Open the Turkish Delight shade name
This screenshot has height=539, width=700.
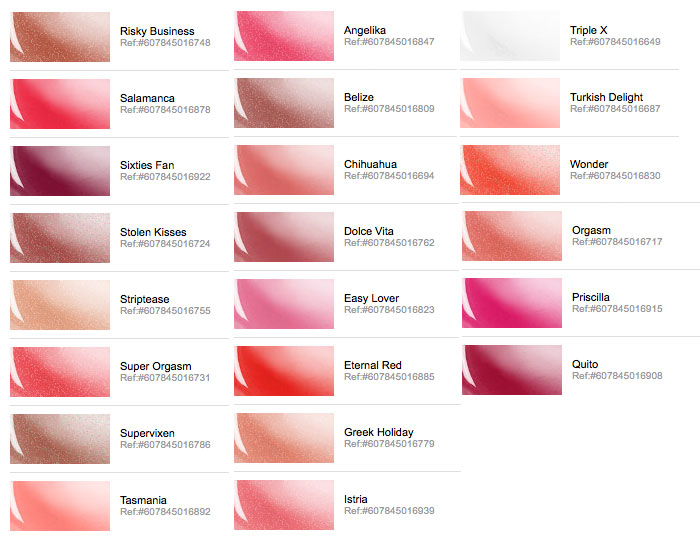click(x=607, y=97)
